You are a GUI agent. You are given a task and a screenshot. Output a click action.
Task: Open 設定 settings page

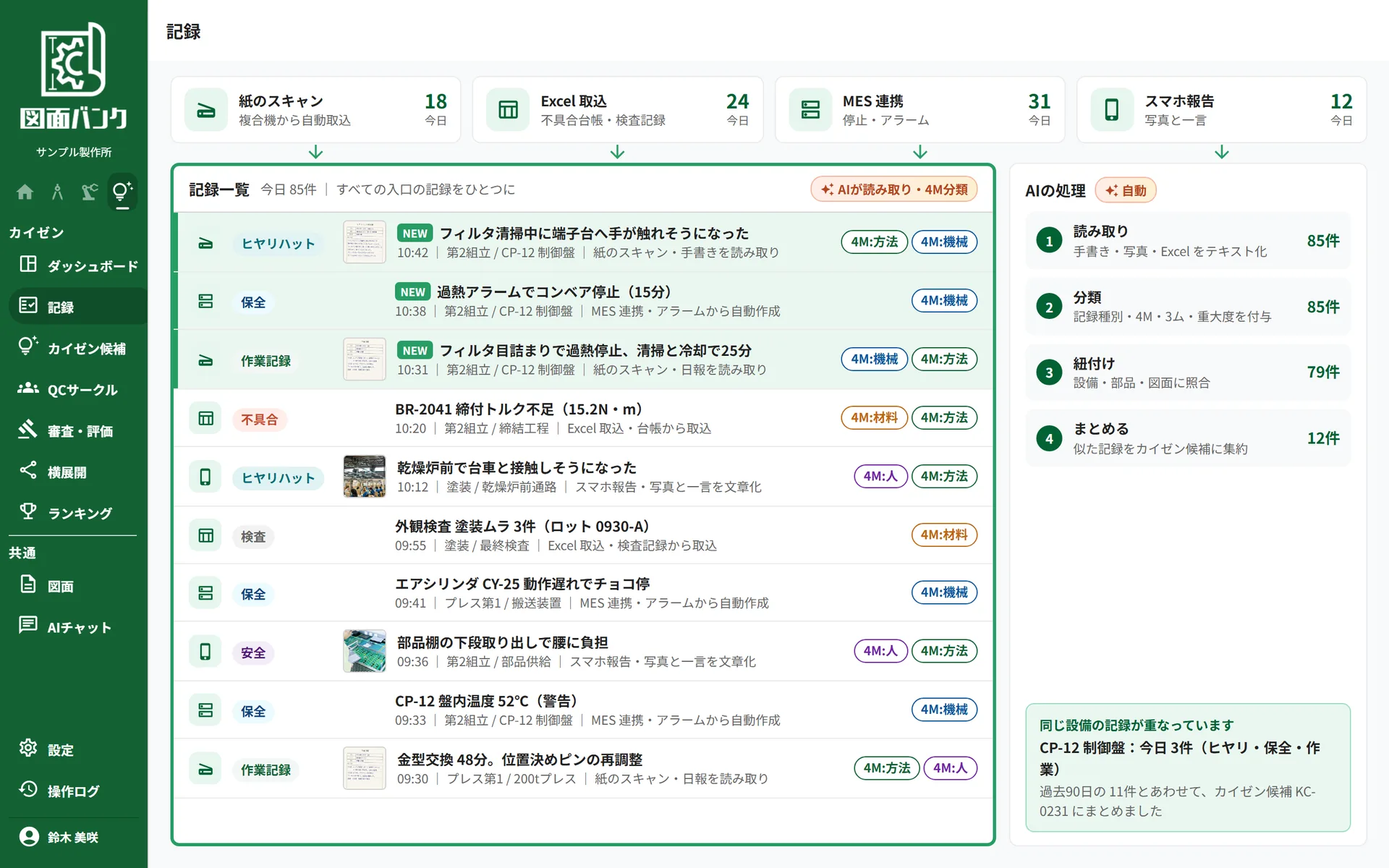point(77,749)
